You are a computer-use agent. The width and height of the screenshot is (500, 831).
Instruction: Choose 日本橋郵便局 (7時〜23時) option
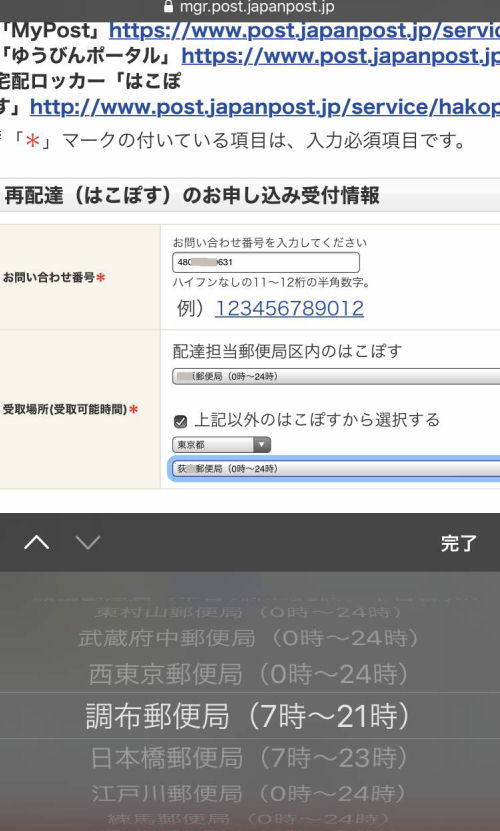[x=250, y=757]
